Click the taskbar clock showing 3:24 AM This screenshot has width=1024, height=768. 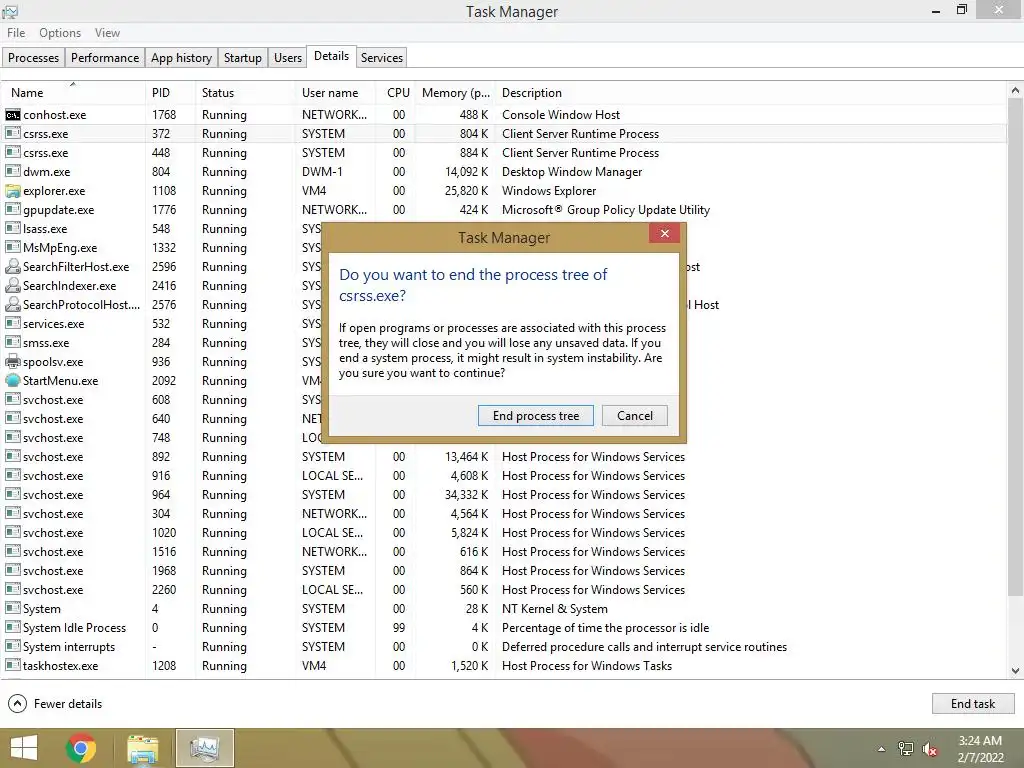point(980,749)
